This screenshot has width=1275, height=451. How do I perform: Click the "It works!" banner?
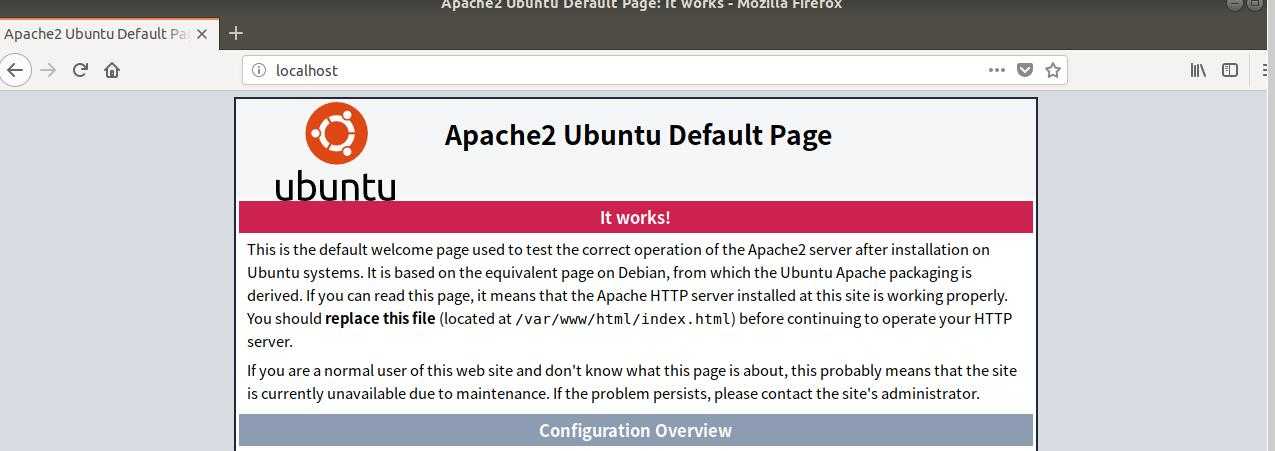click(635, 217)
